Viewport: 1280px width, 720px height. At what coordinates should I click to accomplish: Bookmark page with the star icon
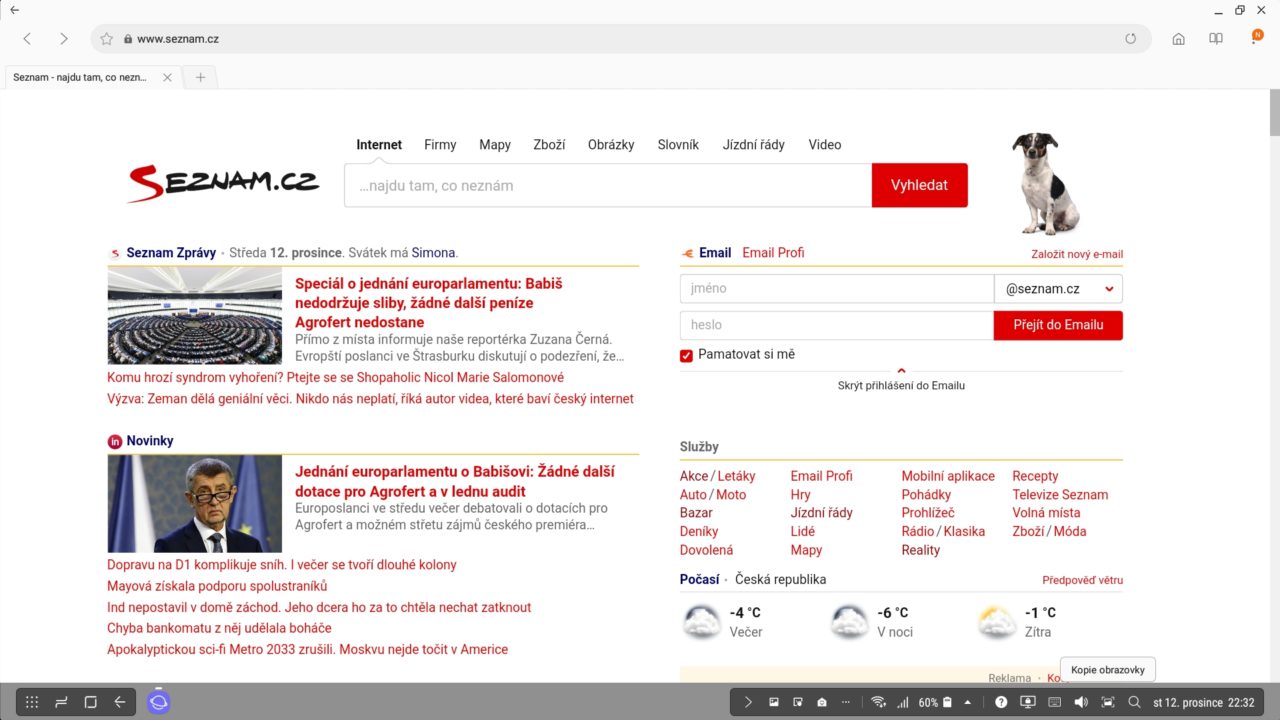pyautogui.click(x=107, y=39)
